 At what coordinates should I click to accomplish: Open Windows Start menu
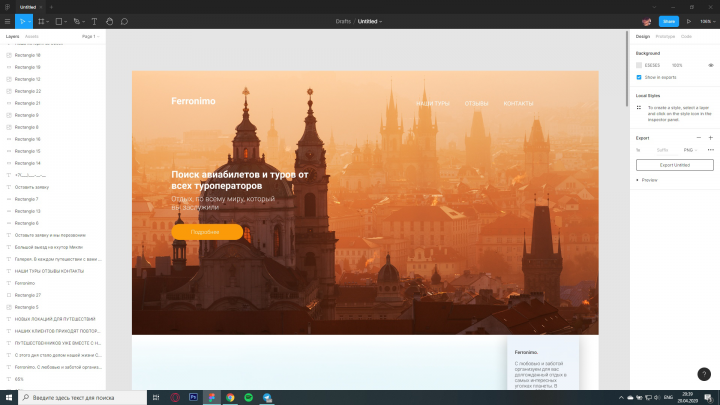[x=9, y=398]
